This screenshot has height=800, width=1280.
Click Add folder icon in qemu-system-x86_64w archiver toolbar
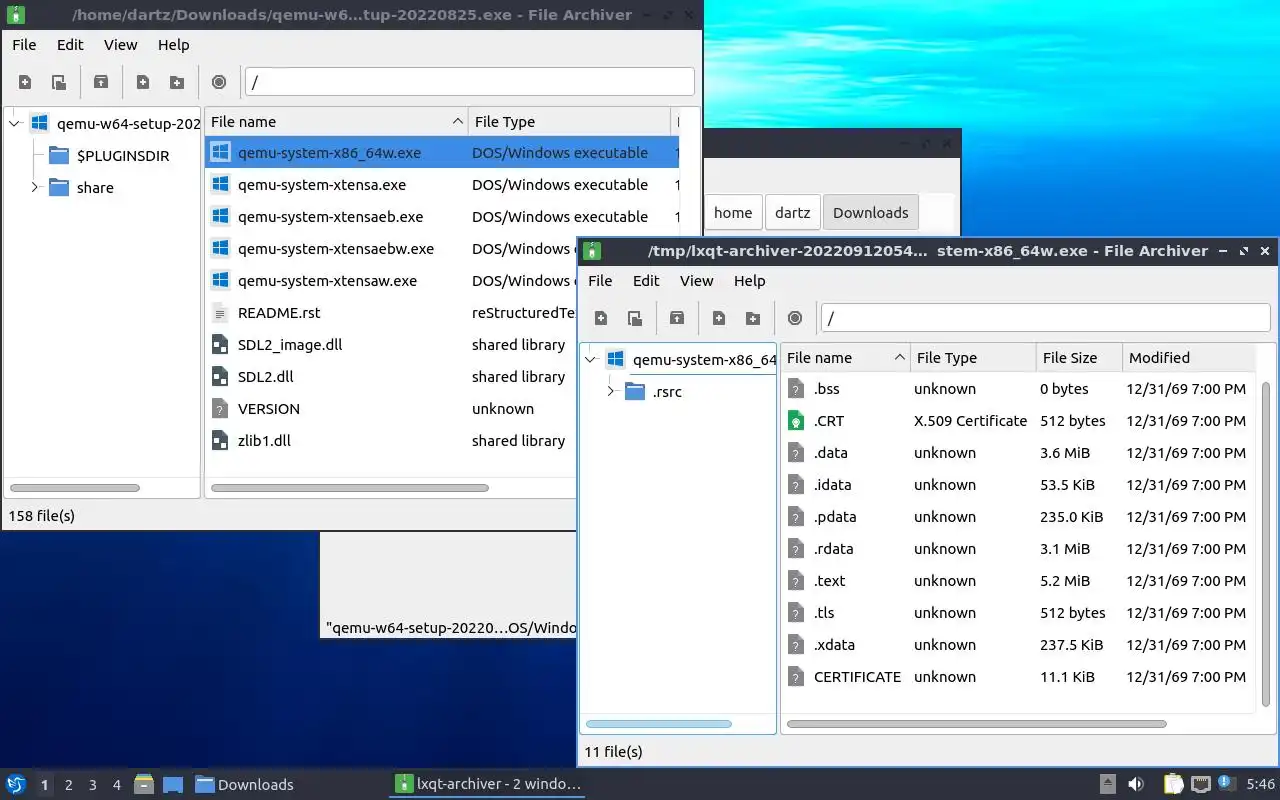tap(753, 318)
